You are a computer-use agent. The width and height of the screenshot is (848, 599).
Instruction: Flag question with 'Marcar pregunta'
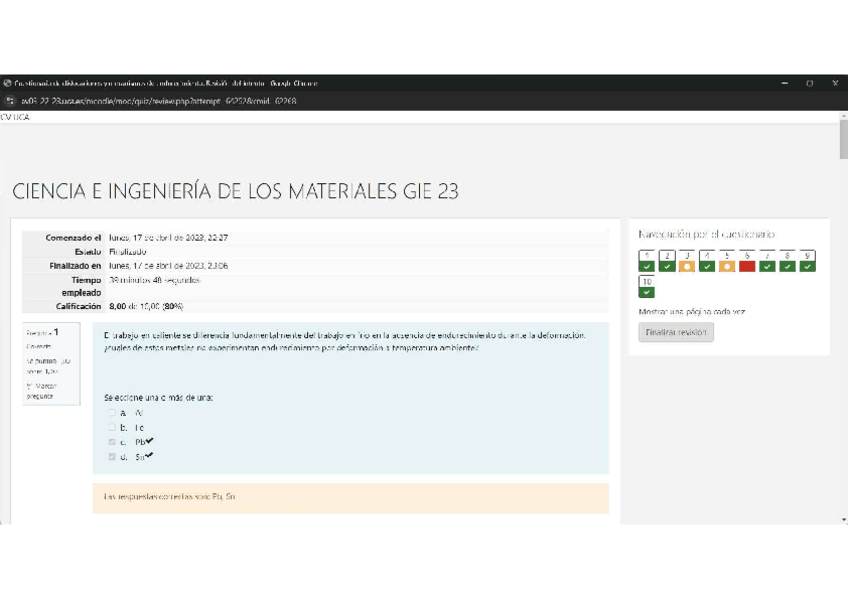click(x=41, y=389)
